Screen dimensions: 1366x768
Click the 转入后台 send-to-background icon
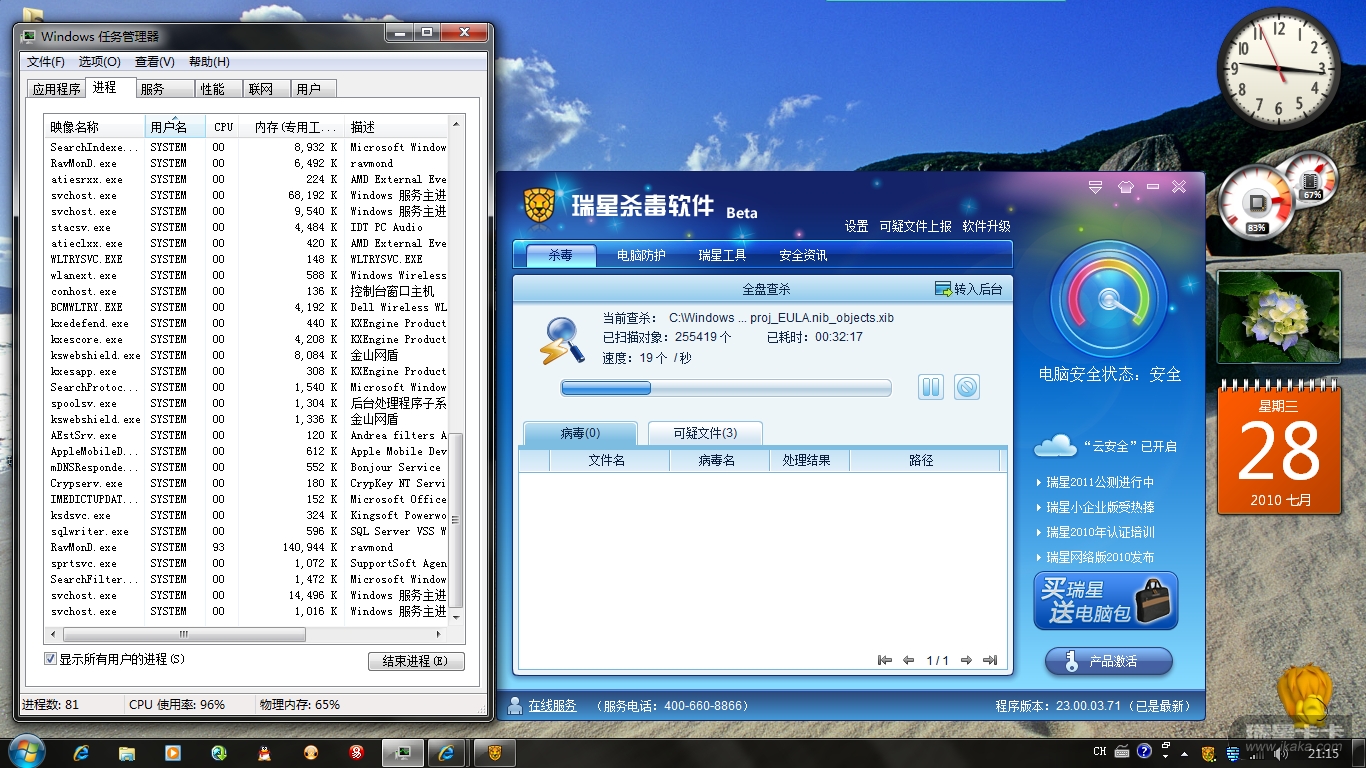click(x=943, y=289)
